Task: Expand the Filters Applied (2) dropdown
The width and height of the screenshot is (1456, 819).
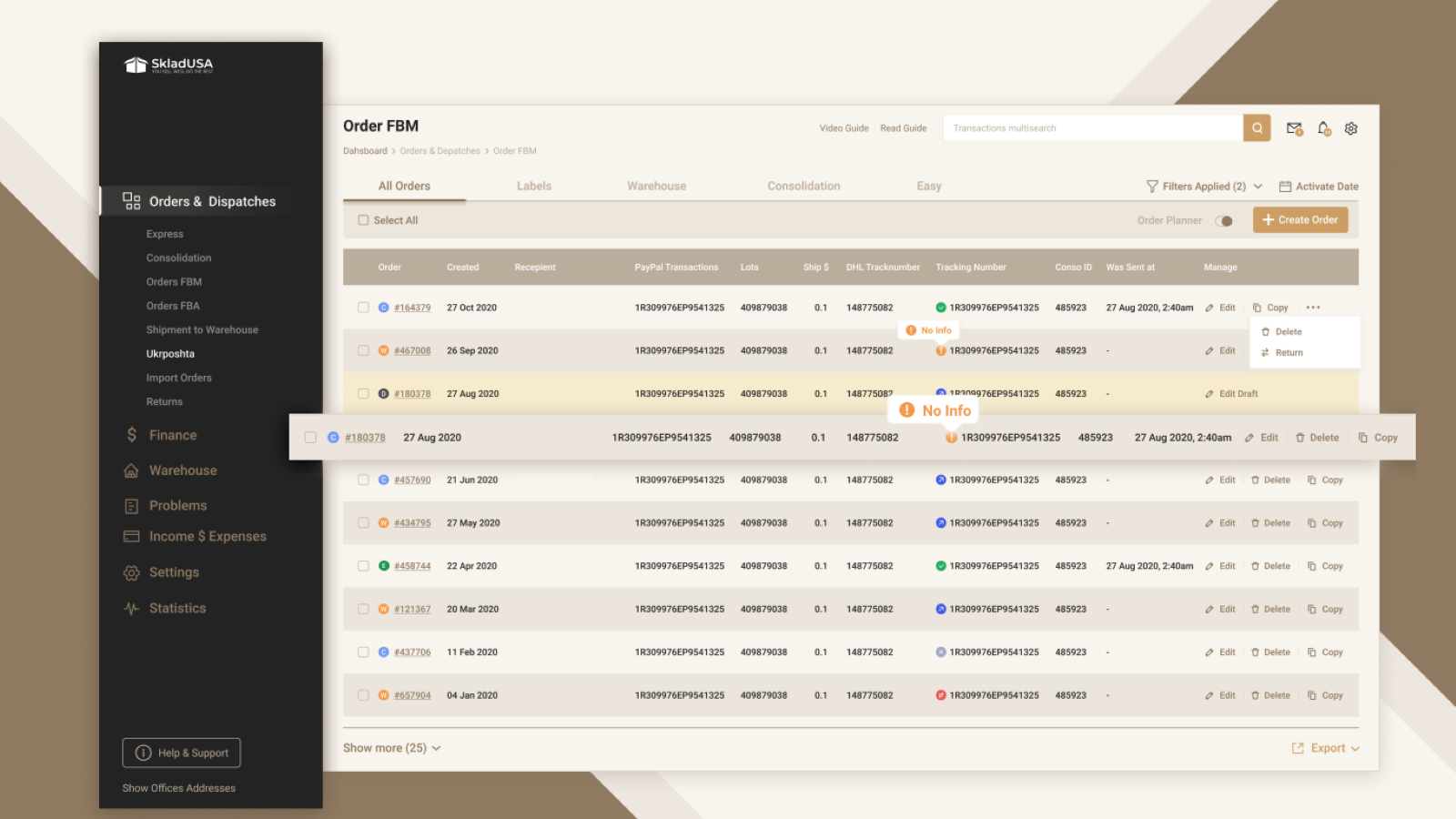Action: tap(1204, 187)
